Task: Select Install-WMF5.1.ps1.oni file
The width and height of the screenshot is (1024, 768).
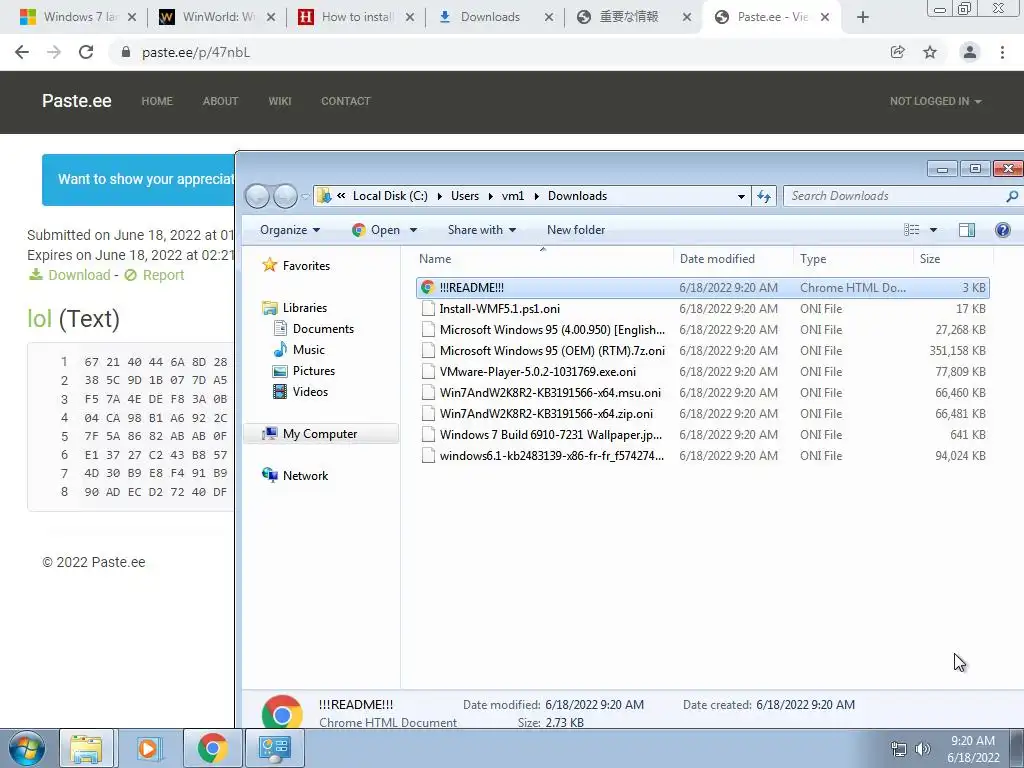Action: [x=703, y=308]
